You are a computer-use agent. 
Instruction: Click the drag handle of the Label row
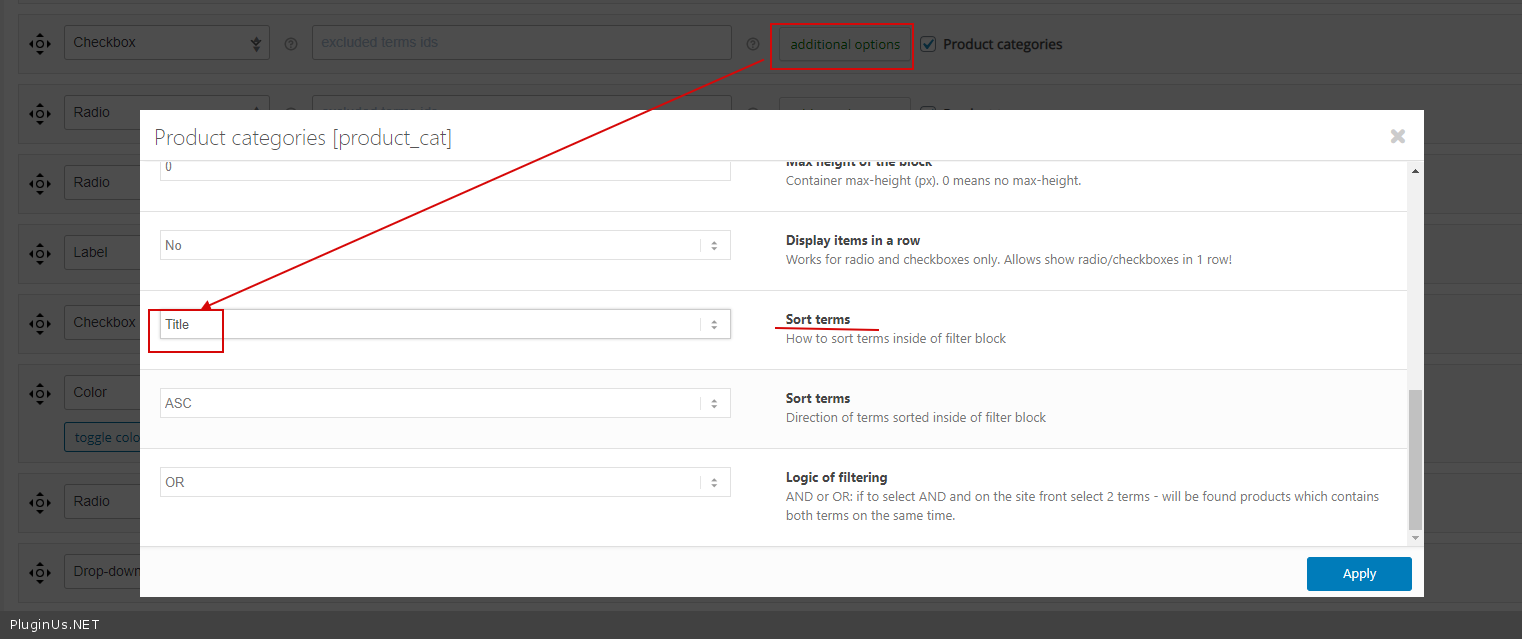(39, 253)
